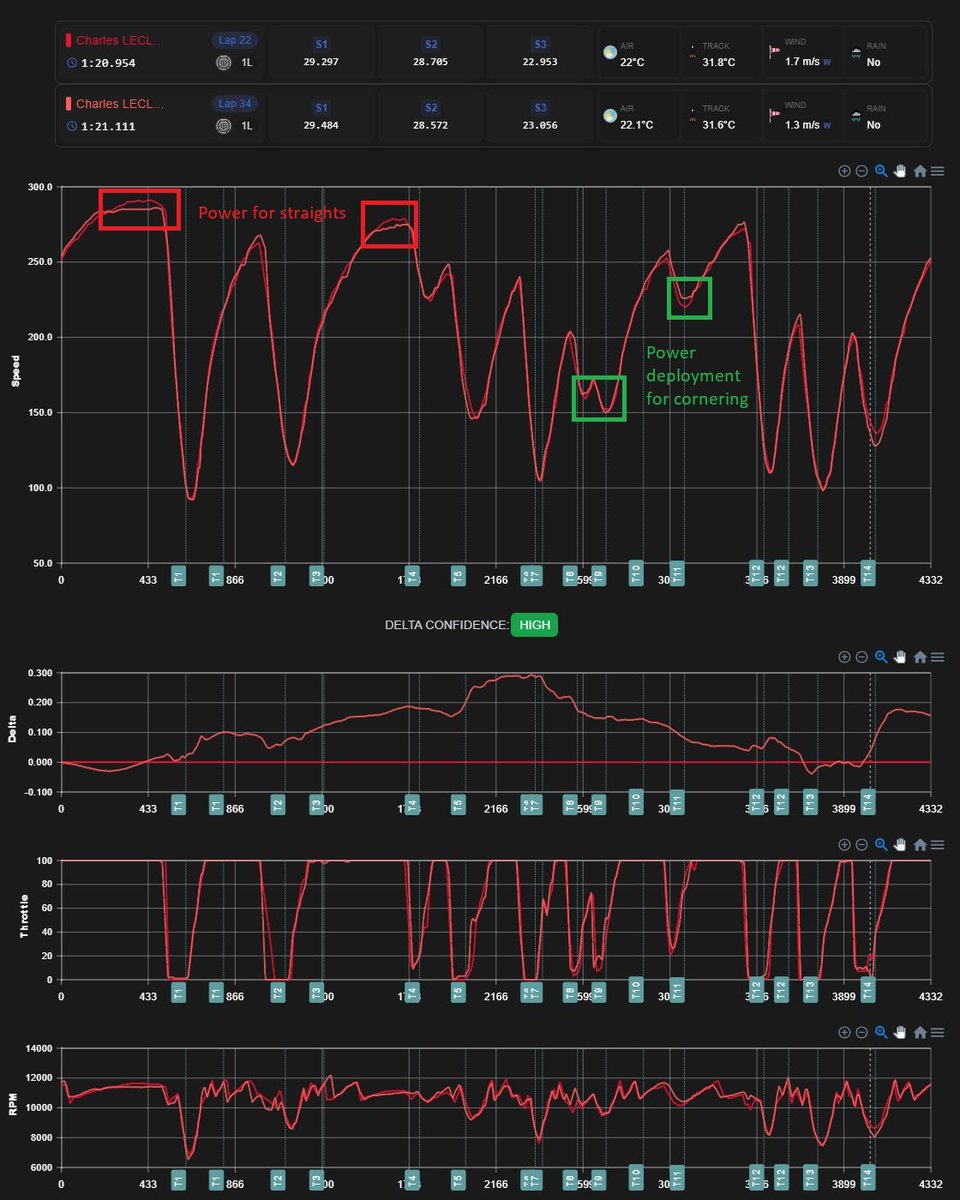Click the T4 turn marker on Speed chart
The width and height of the screenshot is (960, 1200).
pyautogui.click(x=412, y=575)
